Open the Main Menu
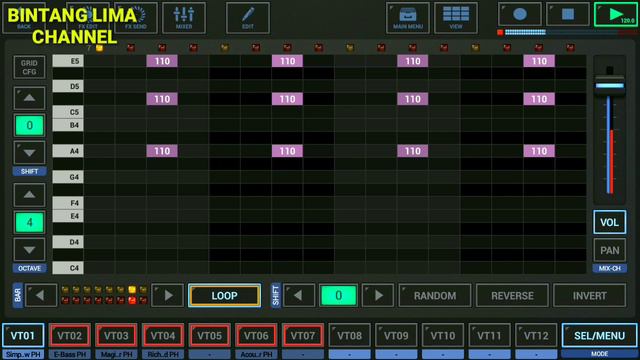640x360 pixels. click(x=408, y=18)
